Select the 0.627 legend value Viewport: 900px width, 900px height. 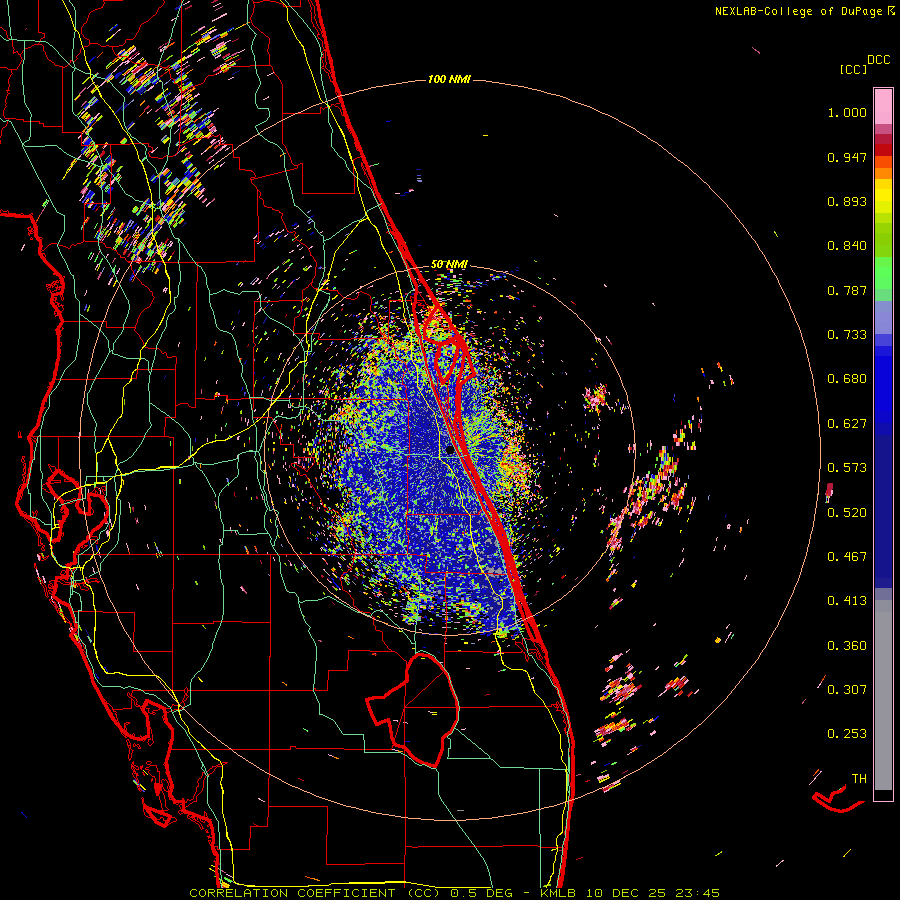(x=847, y=424)
